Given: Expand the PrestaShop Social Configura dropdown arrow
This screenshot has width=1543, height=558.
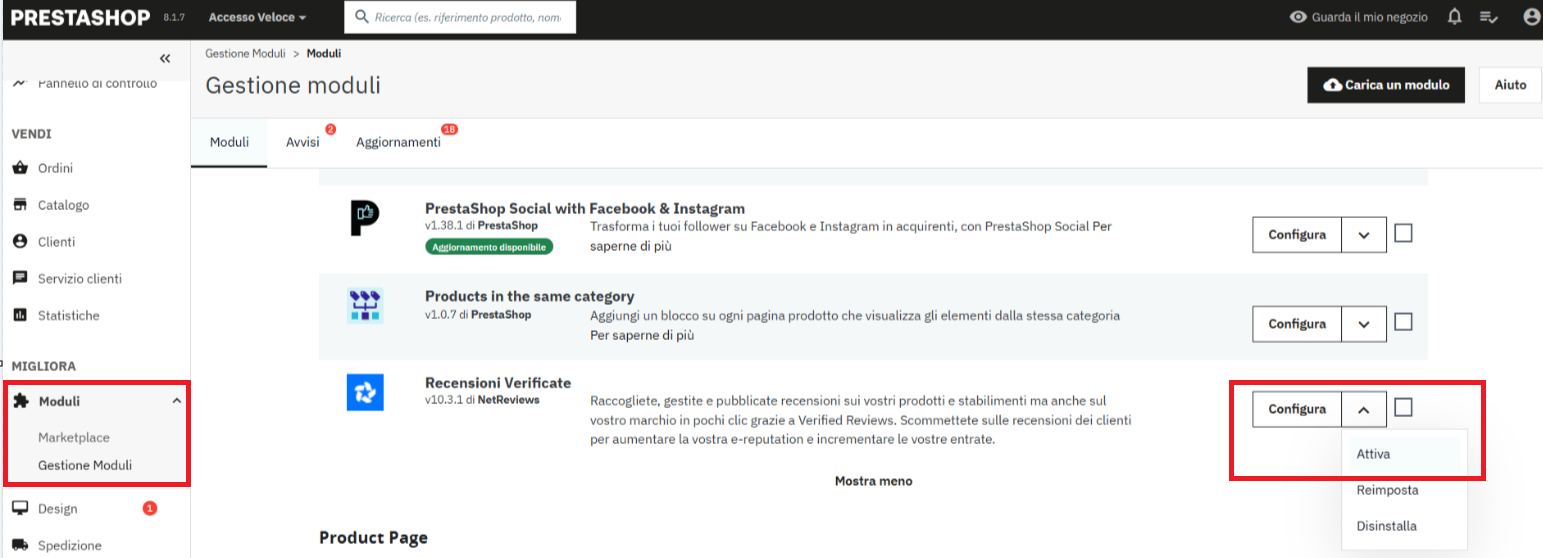Looking at the screenshot, I should 1364,235.
